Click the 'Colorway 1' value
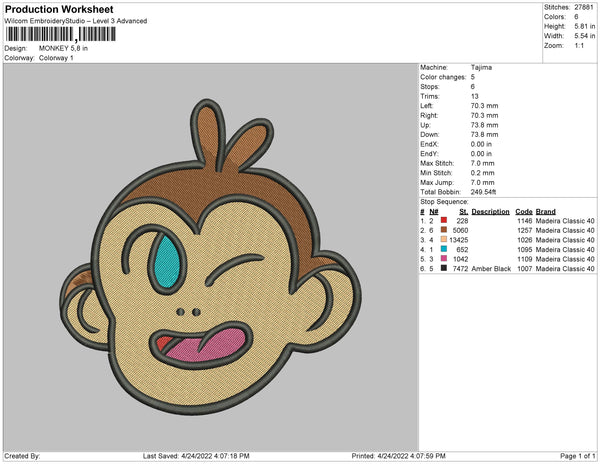The width and height of the screenshot is (600, 464). pos(56,58)
